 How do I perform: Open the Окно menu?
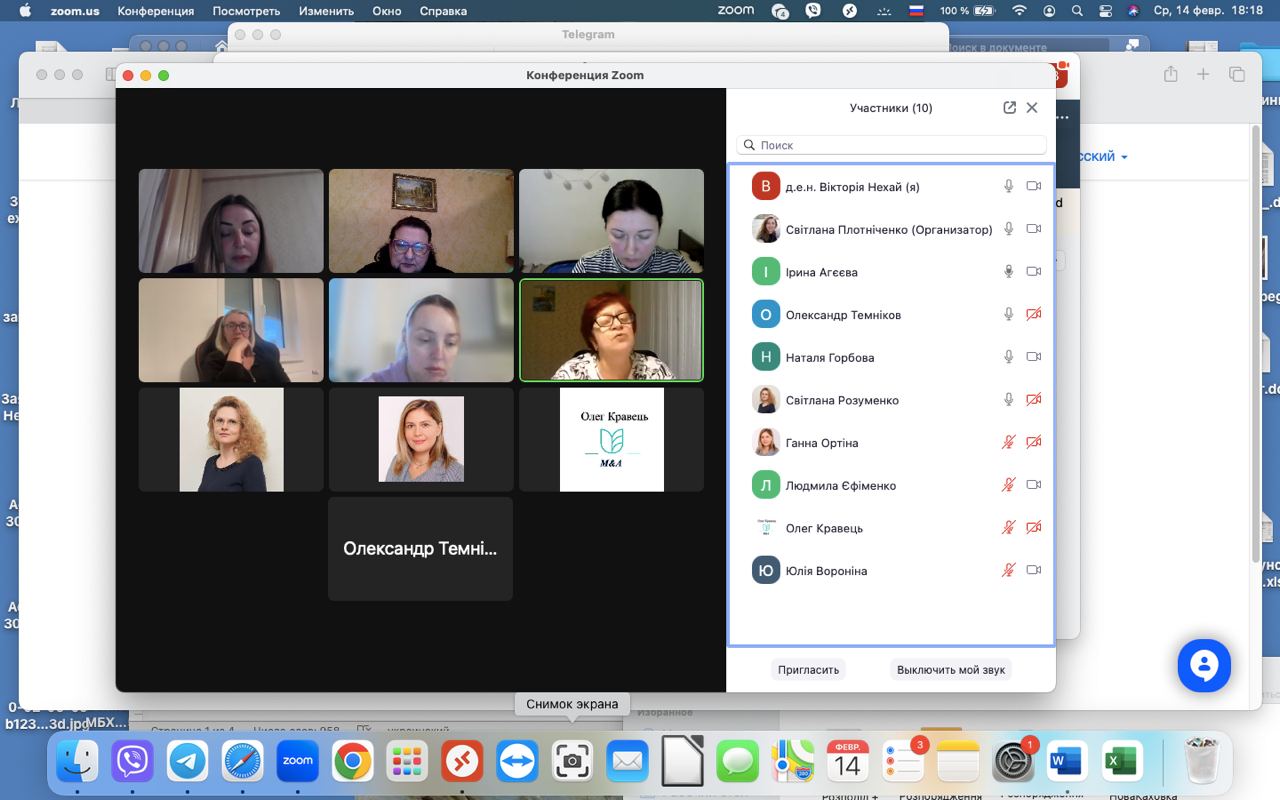click(387, 11)
